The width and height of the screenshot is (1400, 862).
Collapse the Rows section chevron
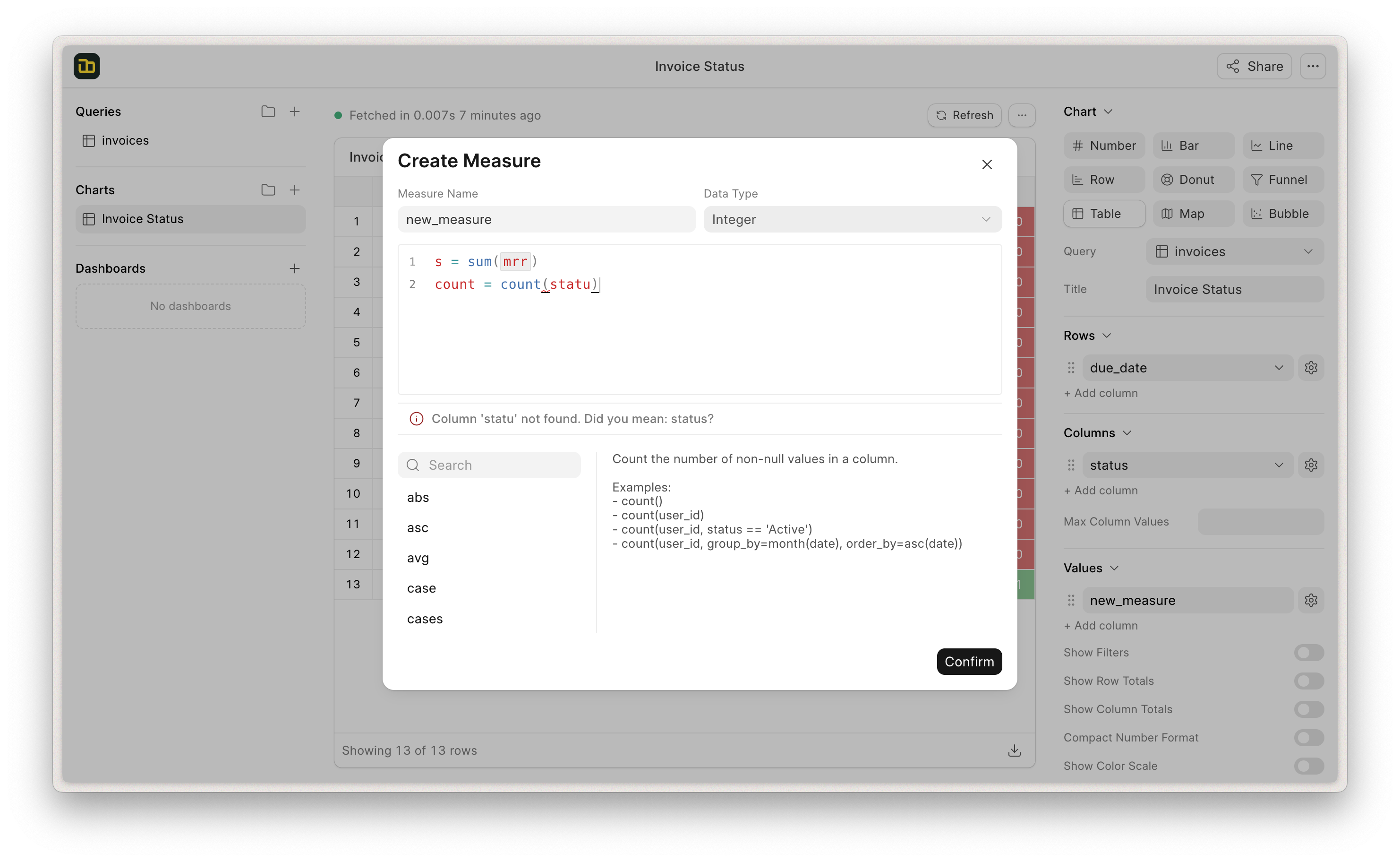(1107, 336)
